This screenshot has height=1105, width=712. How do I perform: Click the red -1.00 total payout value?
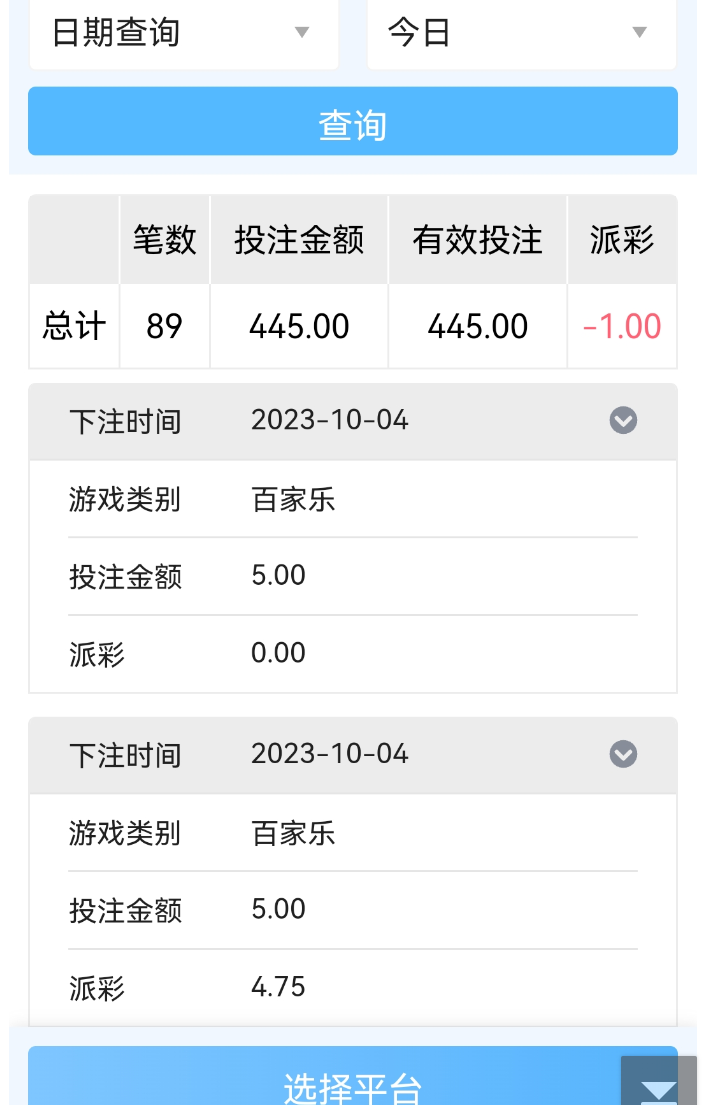coord(621,326)
